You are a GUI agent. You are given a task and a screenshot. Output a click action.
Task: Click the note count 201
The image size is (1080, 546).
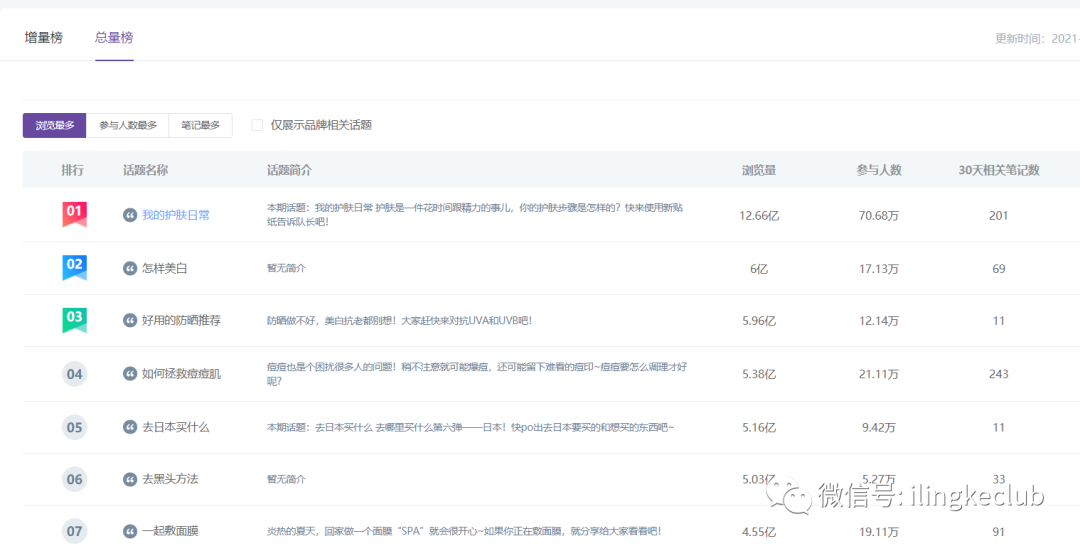click(999, 216)
